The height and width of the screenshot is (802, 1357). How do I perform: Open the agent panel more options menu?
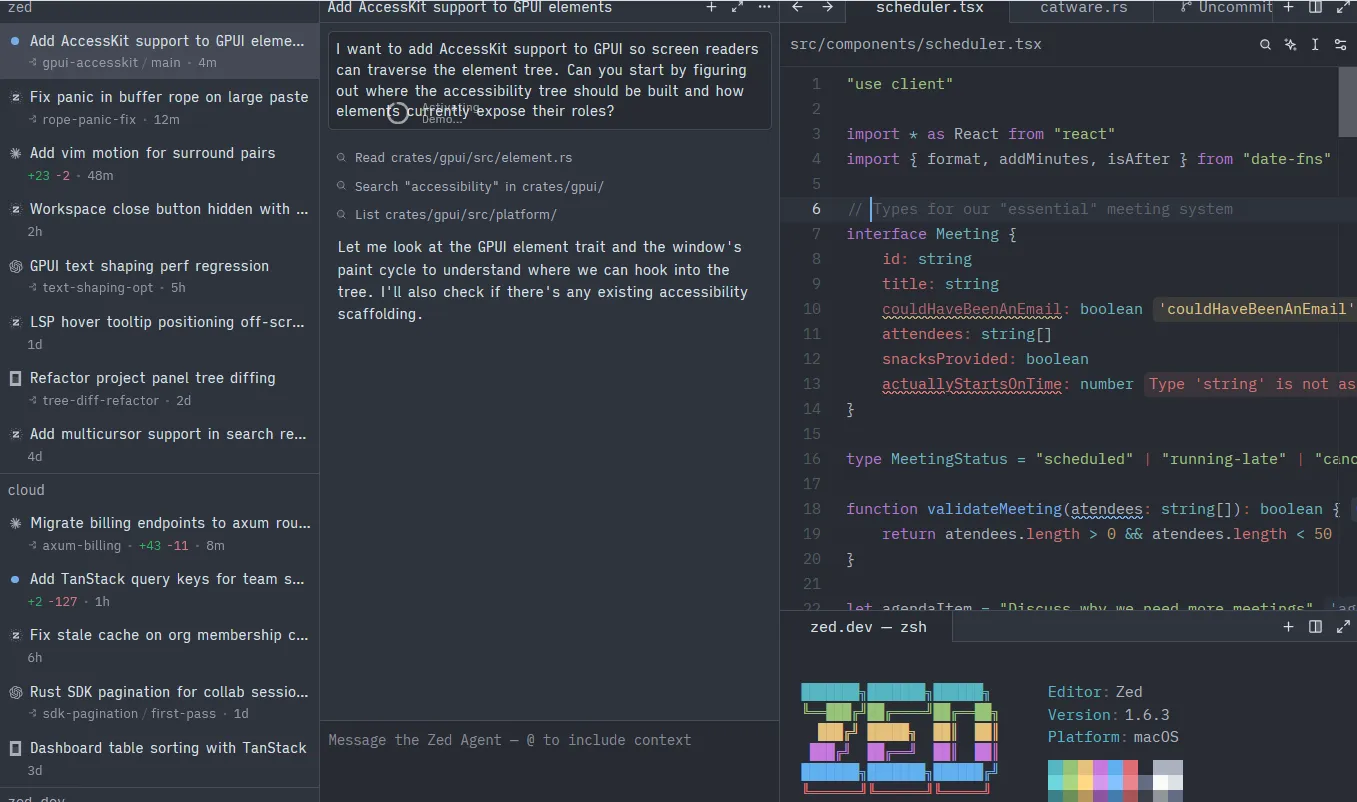point(764,7)
